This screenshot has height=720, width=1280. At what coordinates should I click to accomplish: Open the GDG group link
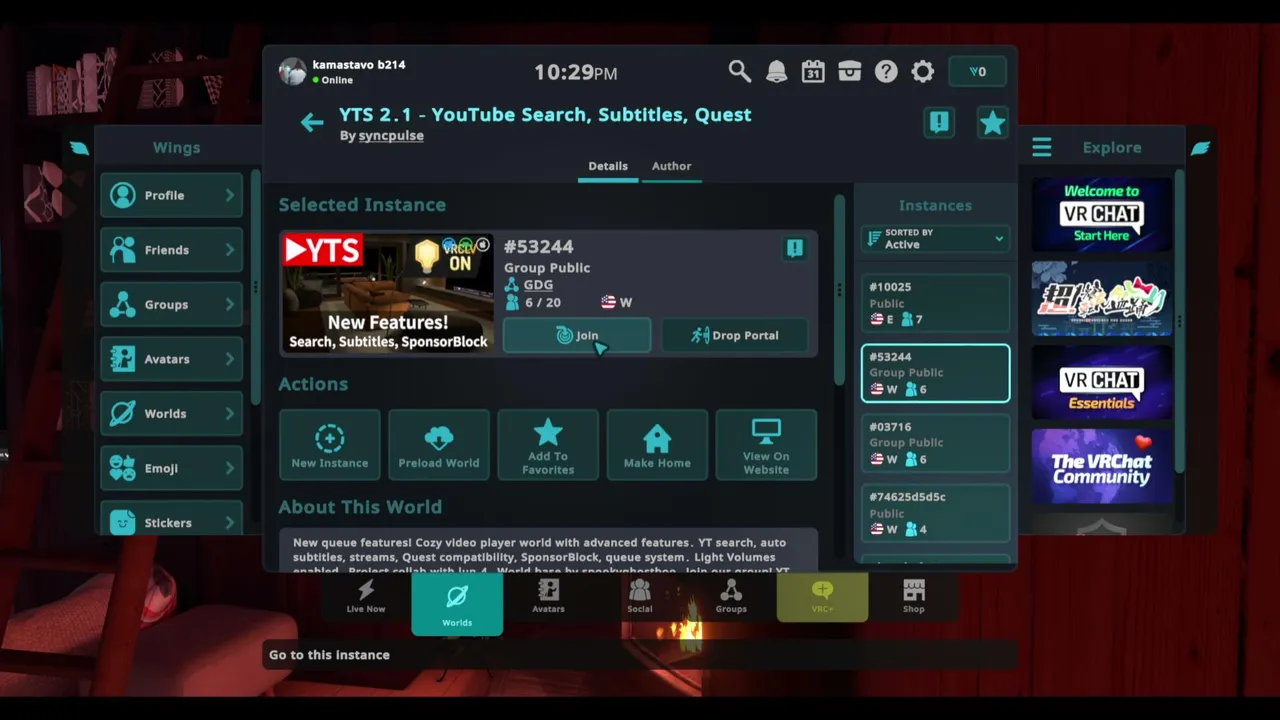[538, 285]
